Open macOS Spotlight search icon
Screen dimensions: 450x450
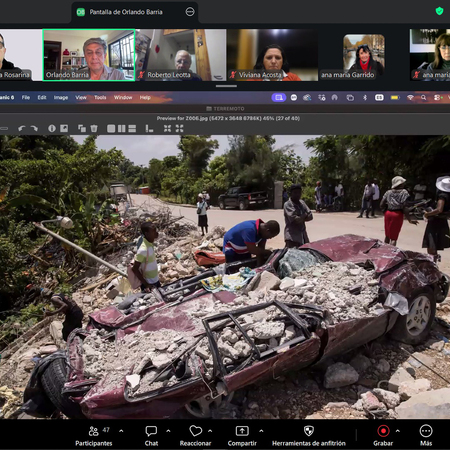pyautogui.click(x=423, y=97)
